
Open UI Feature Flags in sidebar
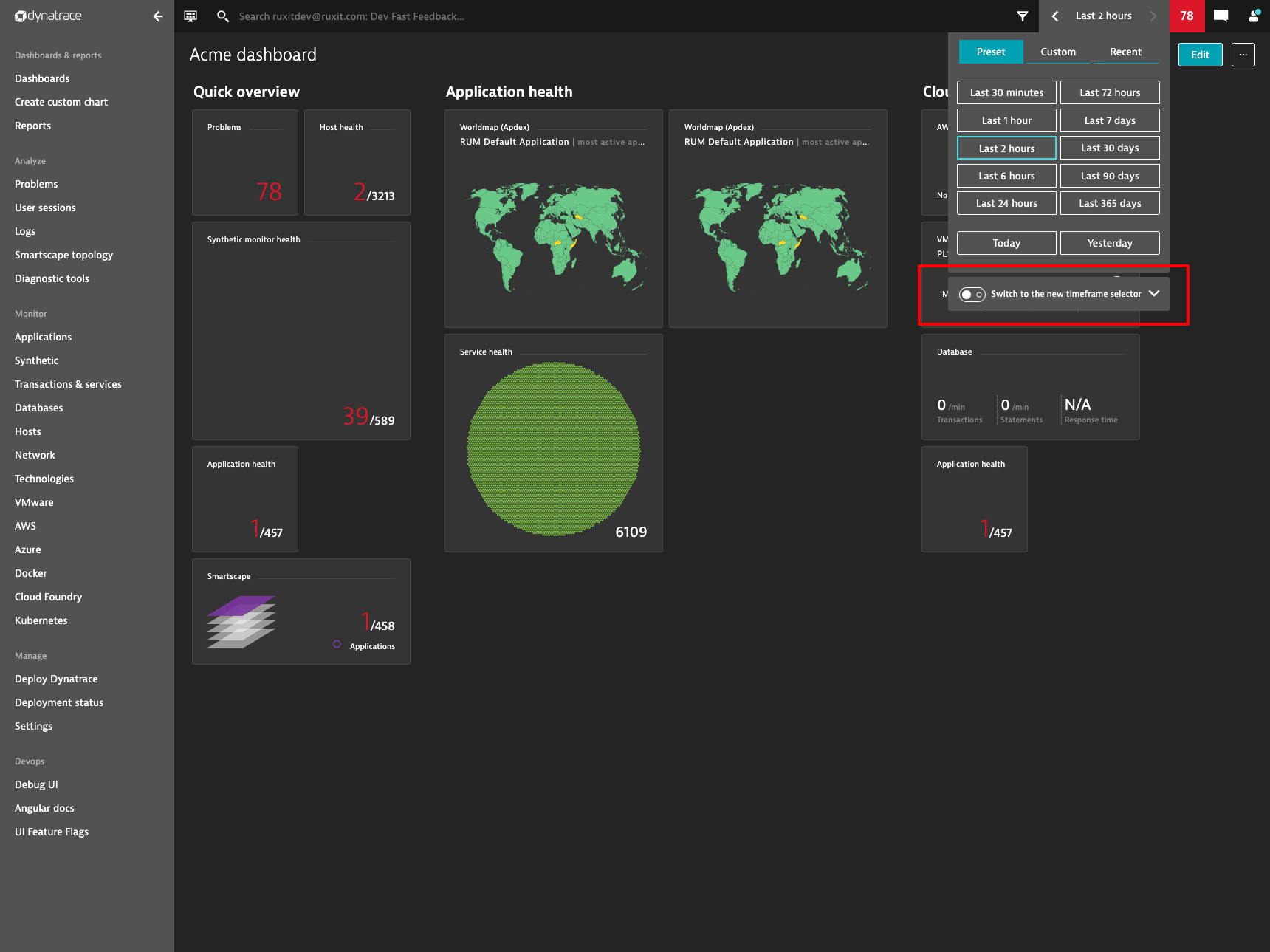click(52, 832)
